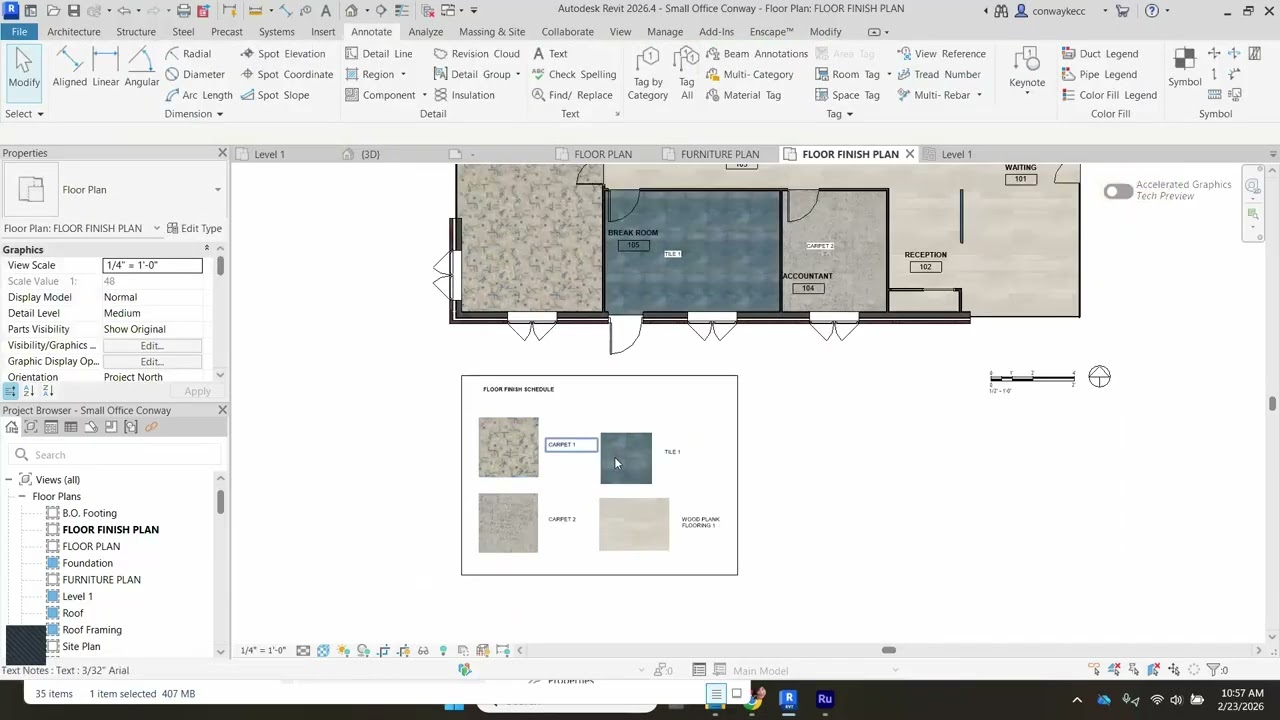Image resolution: width=1280 pixels, height=720 pixels.
Task: Select the Material Tag tool
Action: coord(743,95)
